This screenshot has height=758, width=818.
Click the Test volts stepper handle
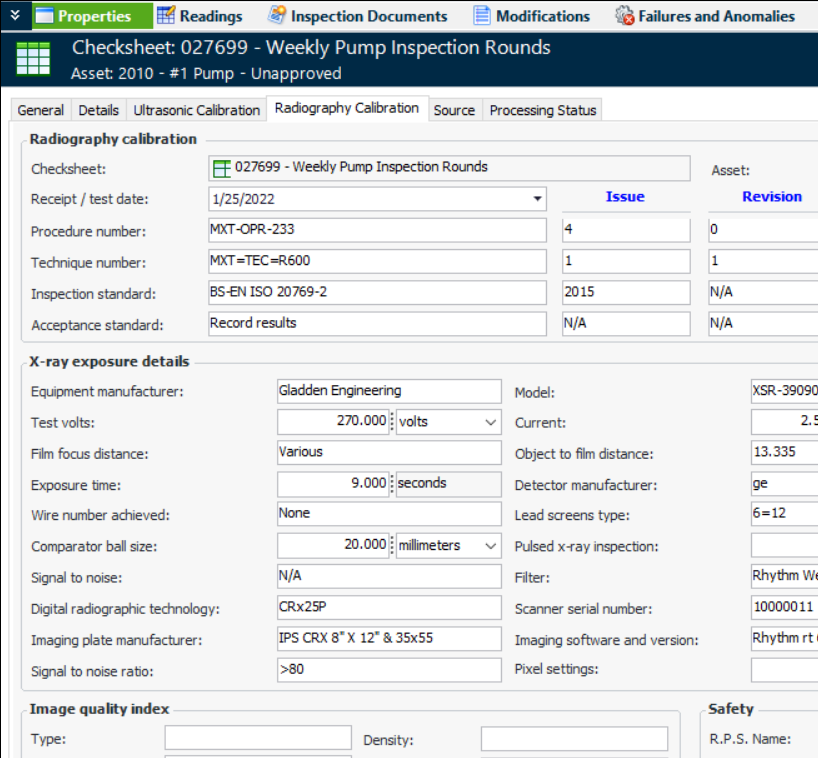click(392, 422)
